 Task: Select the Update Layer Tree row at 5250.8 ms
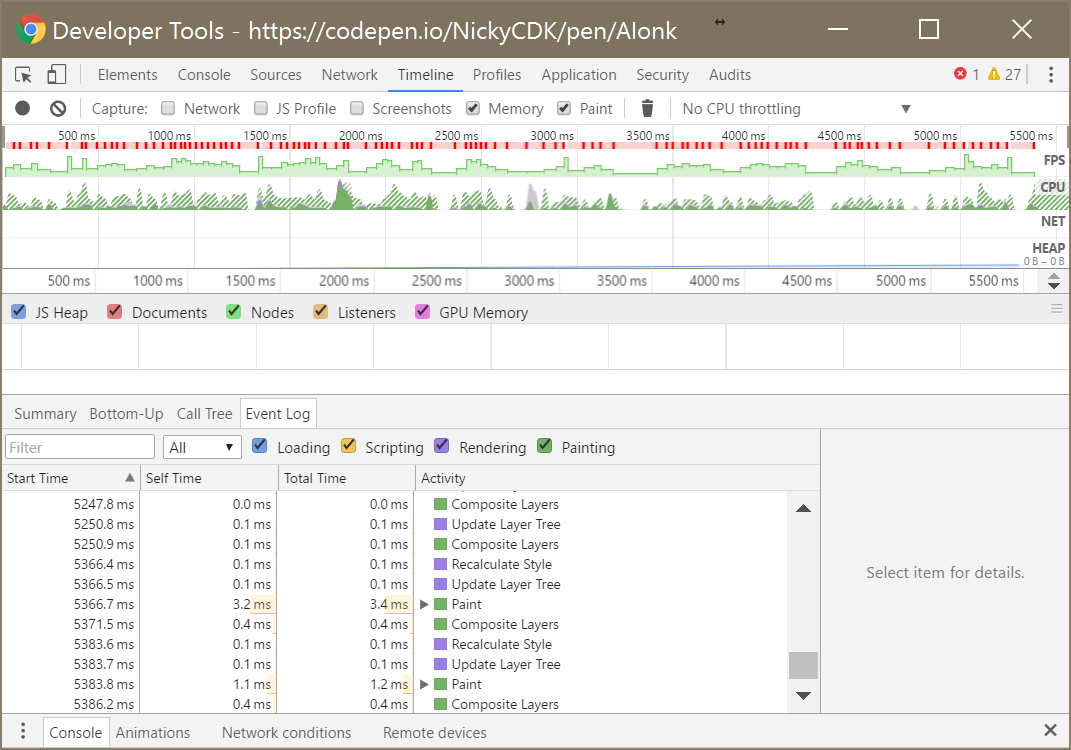coord(396,525)
